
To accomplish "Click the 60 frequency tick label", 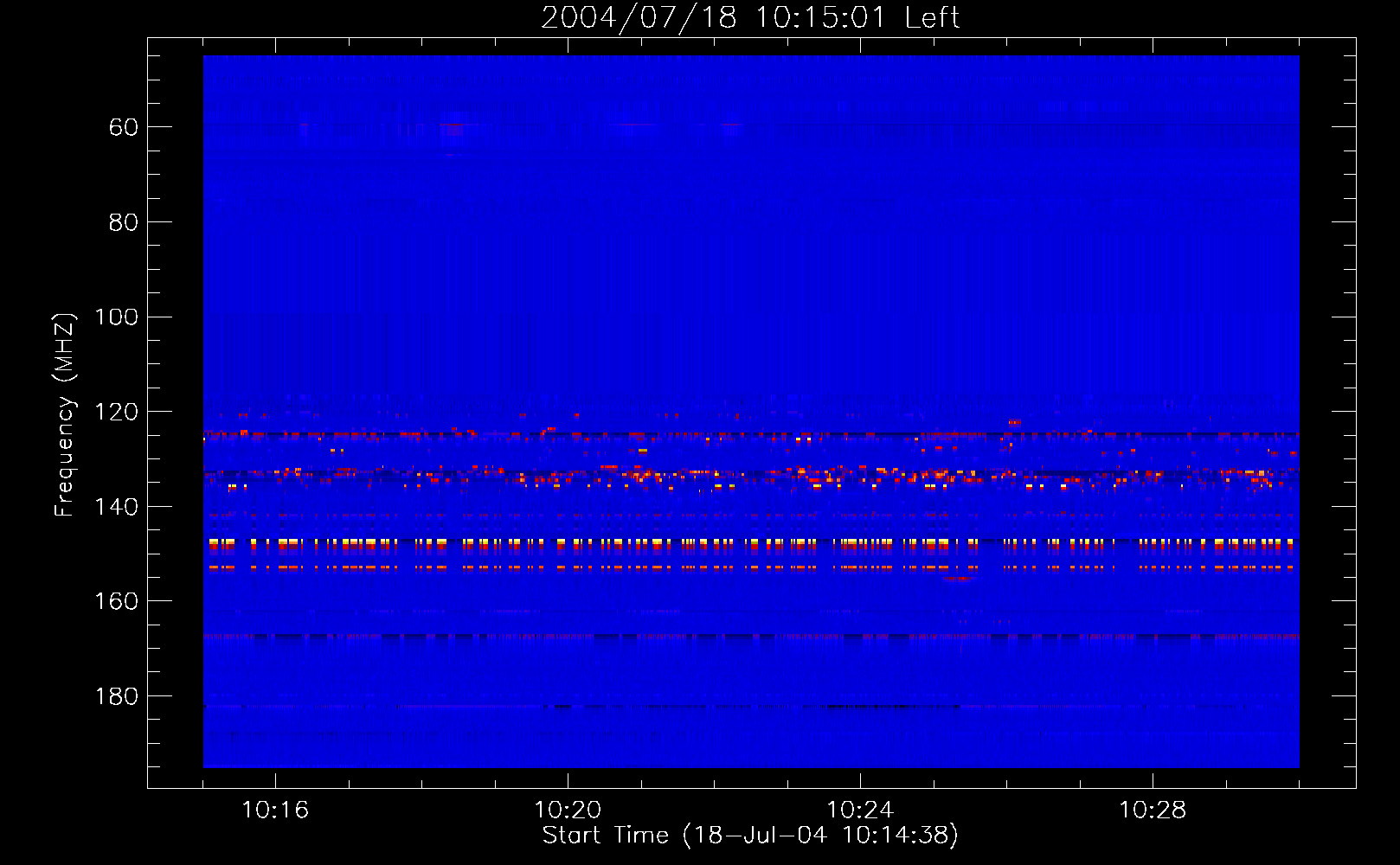I will 124,127.
